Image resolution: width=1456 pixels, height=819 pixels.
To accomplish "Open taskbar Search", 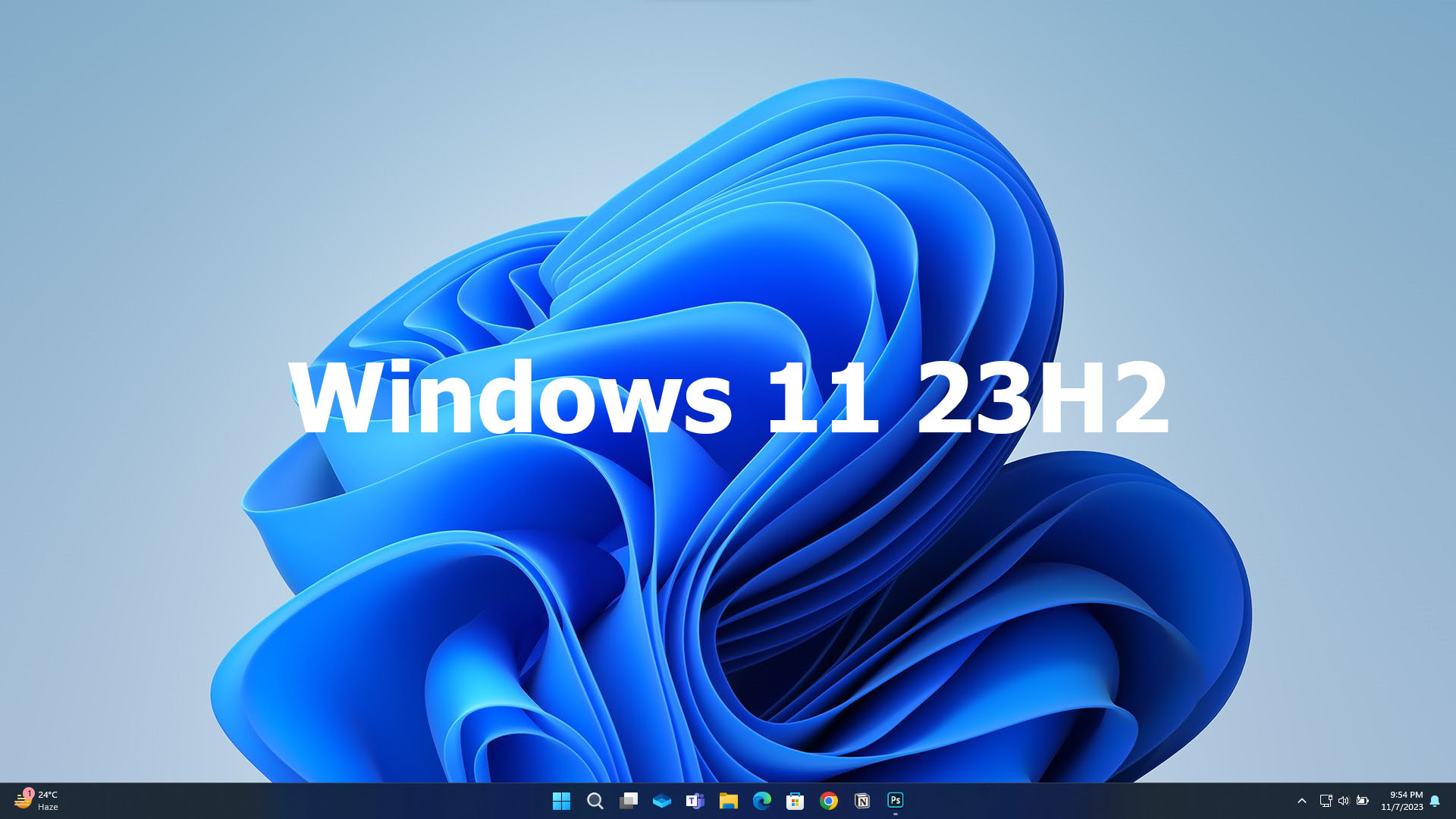I will (595, 801).
